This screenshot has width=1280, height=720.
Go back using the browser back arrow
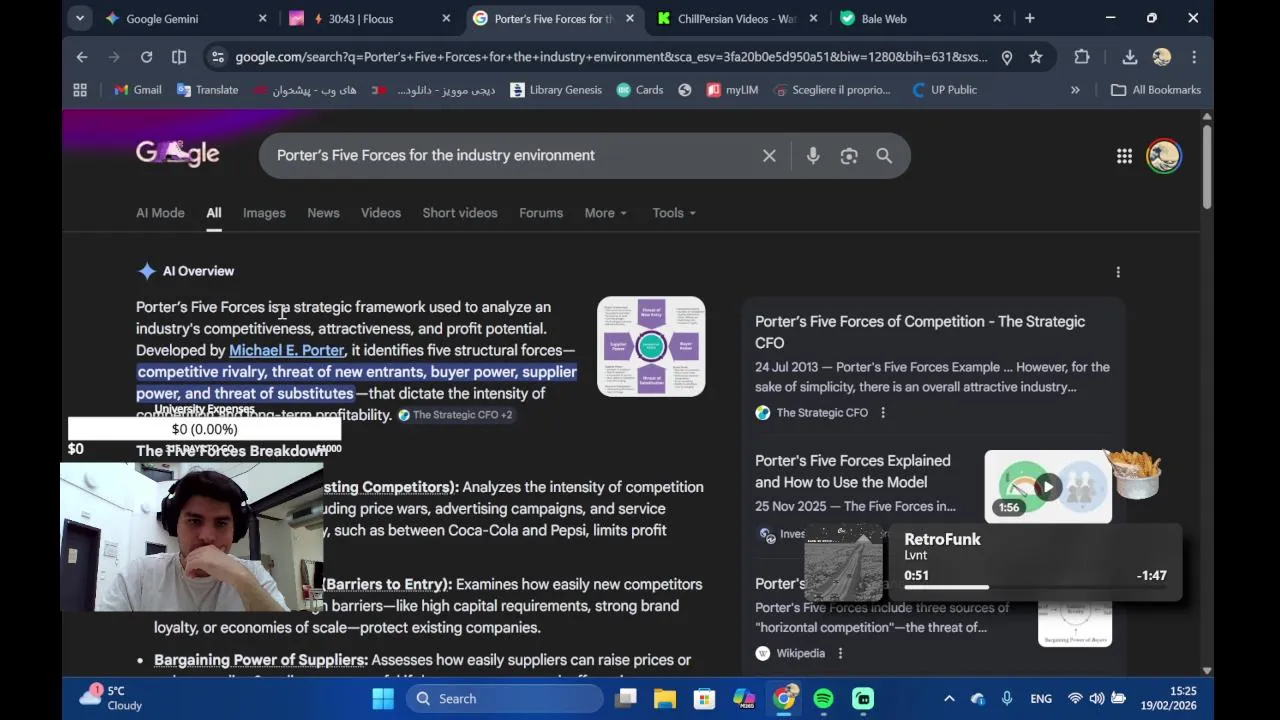tap(82, 57)
